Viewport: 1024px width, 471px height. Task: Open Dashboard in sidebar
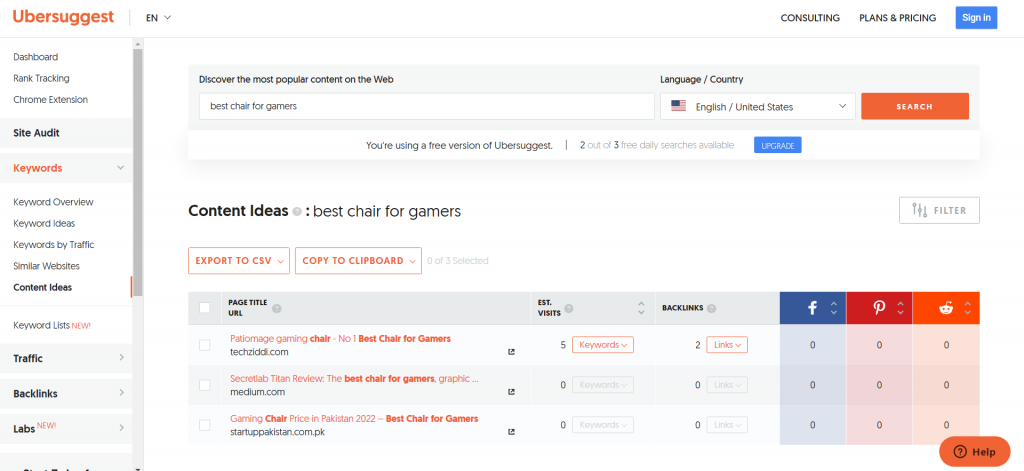[35, 57]
